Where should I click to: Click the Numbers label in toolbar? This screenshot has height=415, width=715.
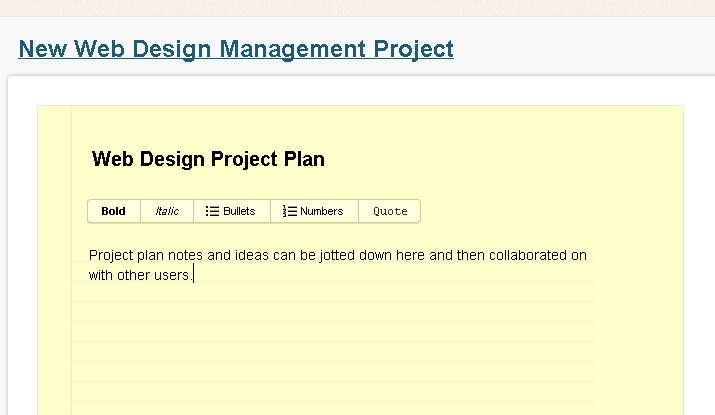point(322,211)
